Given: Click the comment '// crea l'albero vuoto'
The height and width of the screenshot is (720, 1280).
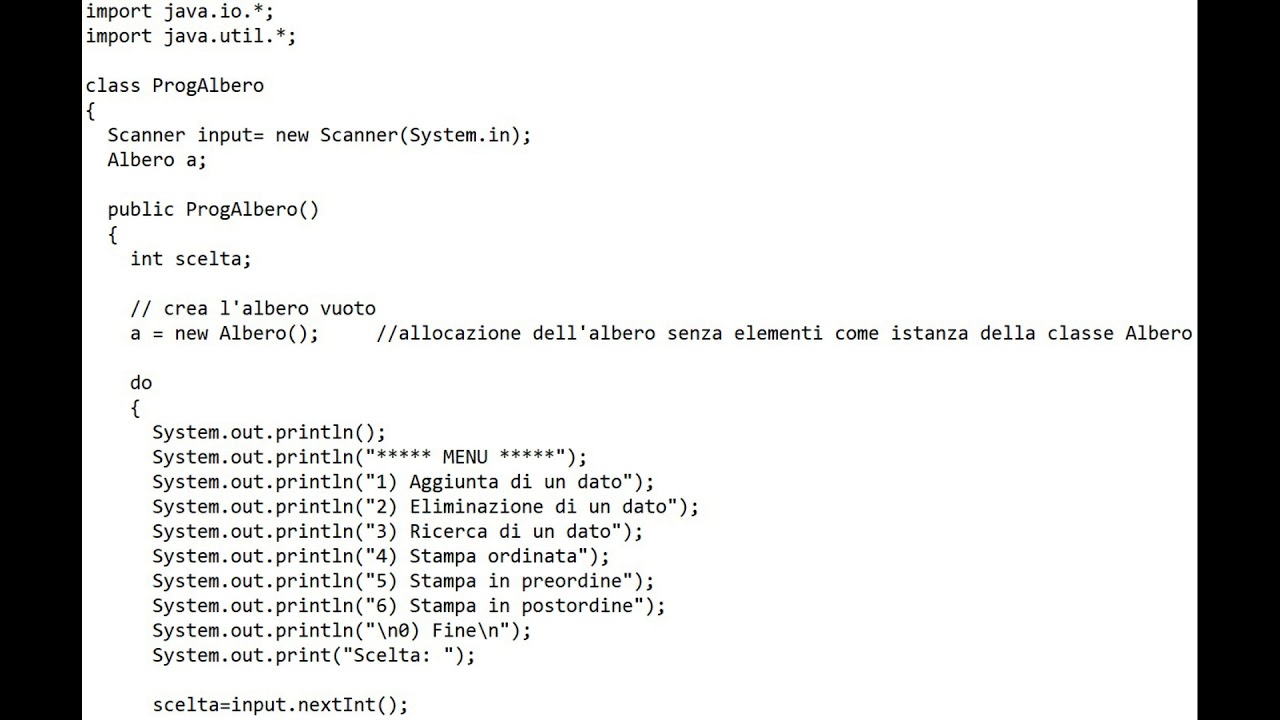Looking at the screenshot, I should tap(252, 308).
